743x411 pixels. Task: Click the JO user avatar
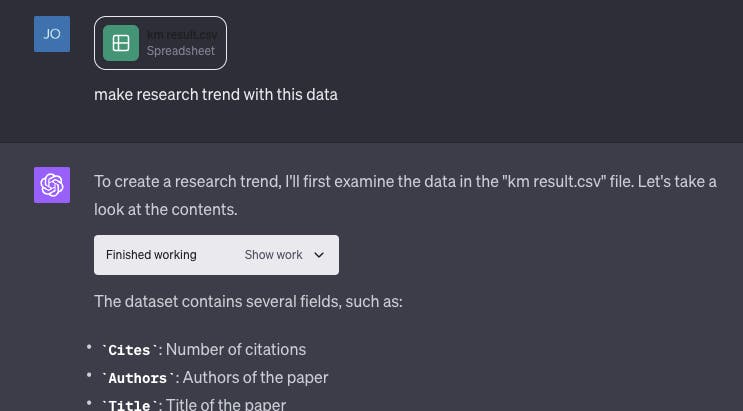point(52,34)
